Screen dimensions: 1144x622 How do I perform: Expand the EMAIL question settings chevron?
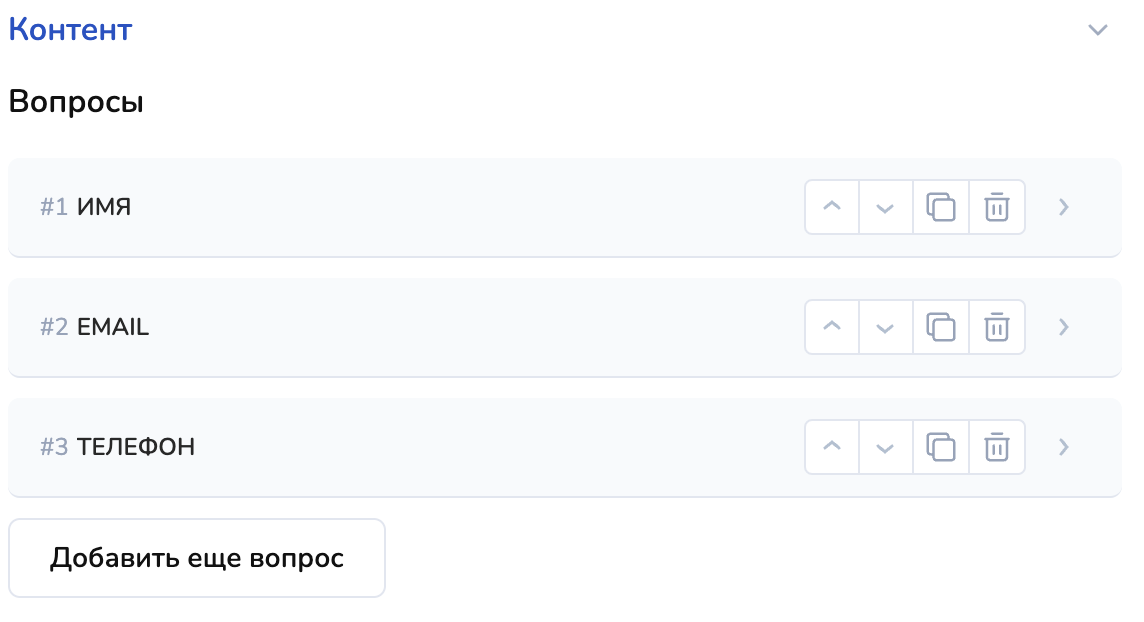pos(1064,327)
